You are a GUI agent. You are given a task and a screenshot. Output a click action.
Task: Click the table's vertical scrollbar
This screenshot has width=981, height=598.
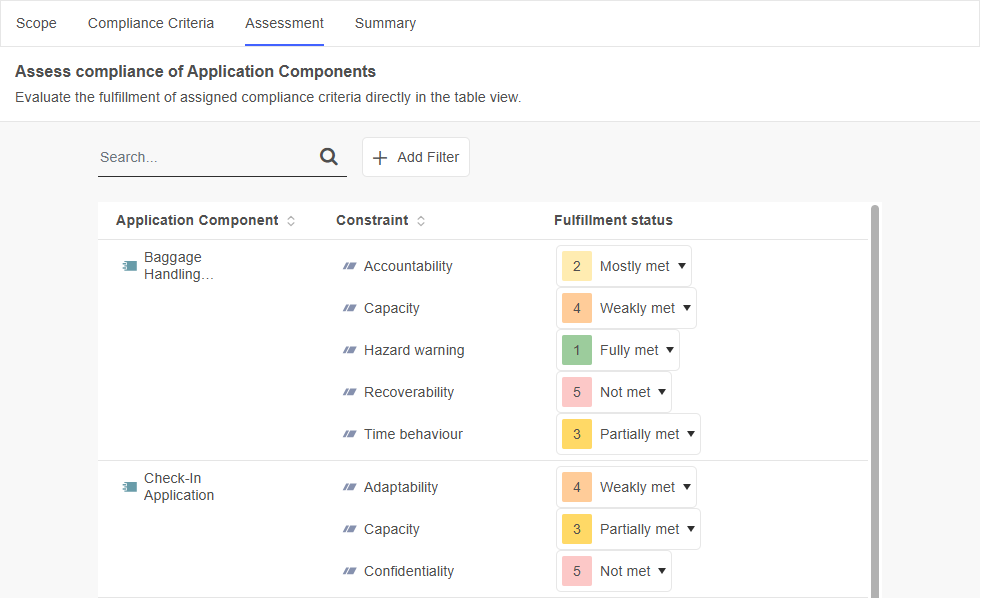[875, 401]
